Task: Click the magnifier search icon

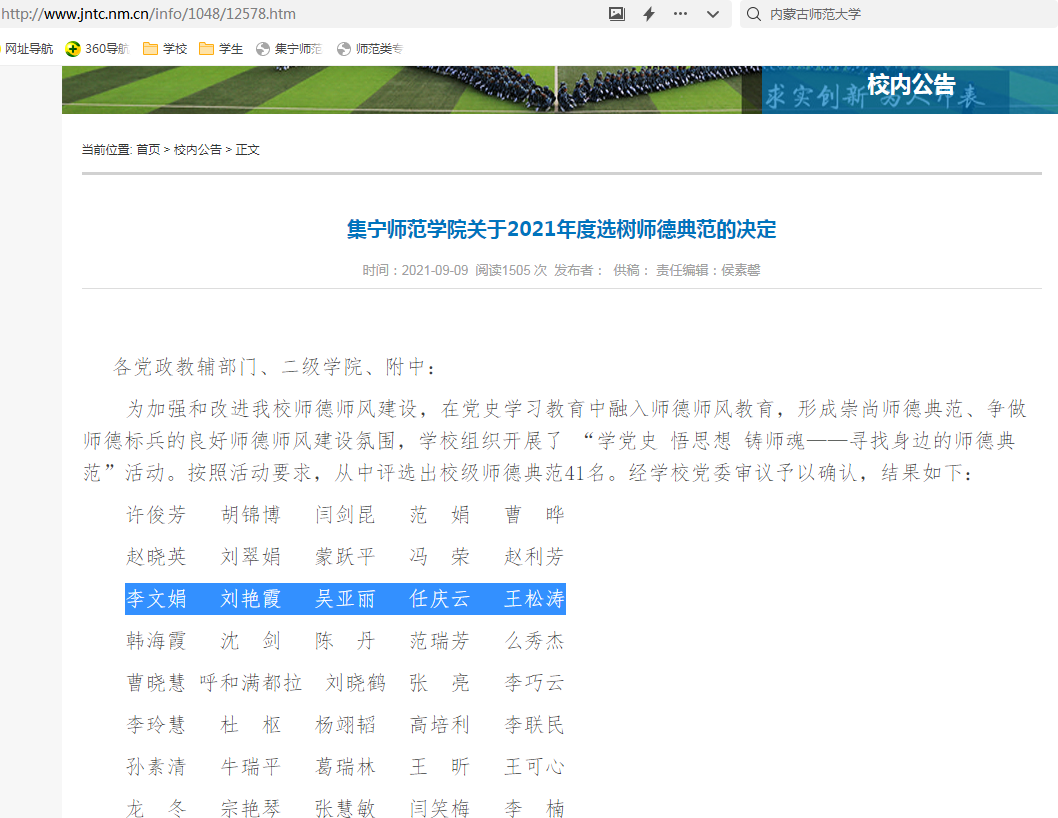Action: 752,14
